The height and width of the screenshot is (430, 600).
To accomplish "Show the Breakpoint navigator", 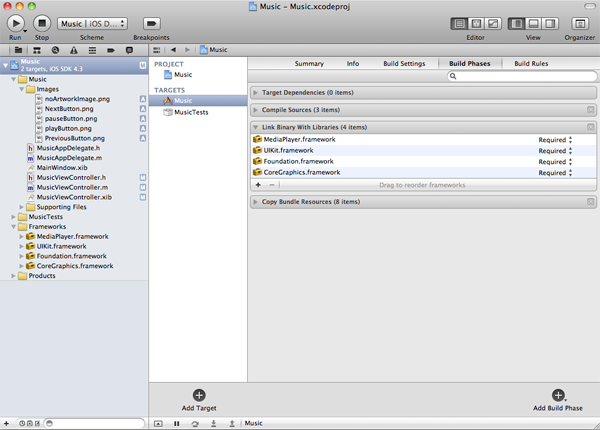I will pyautogui.click(x=111, y=50).
